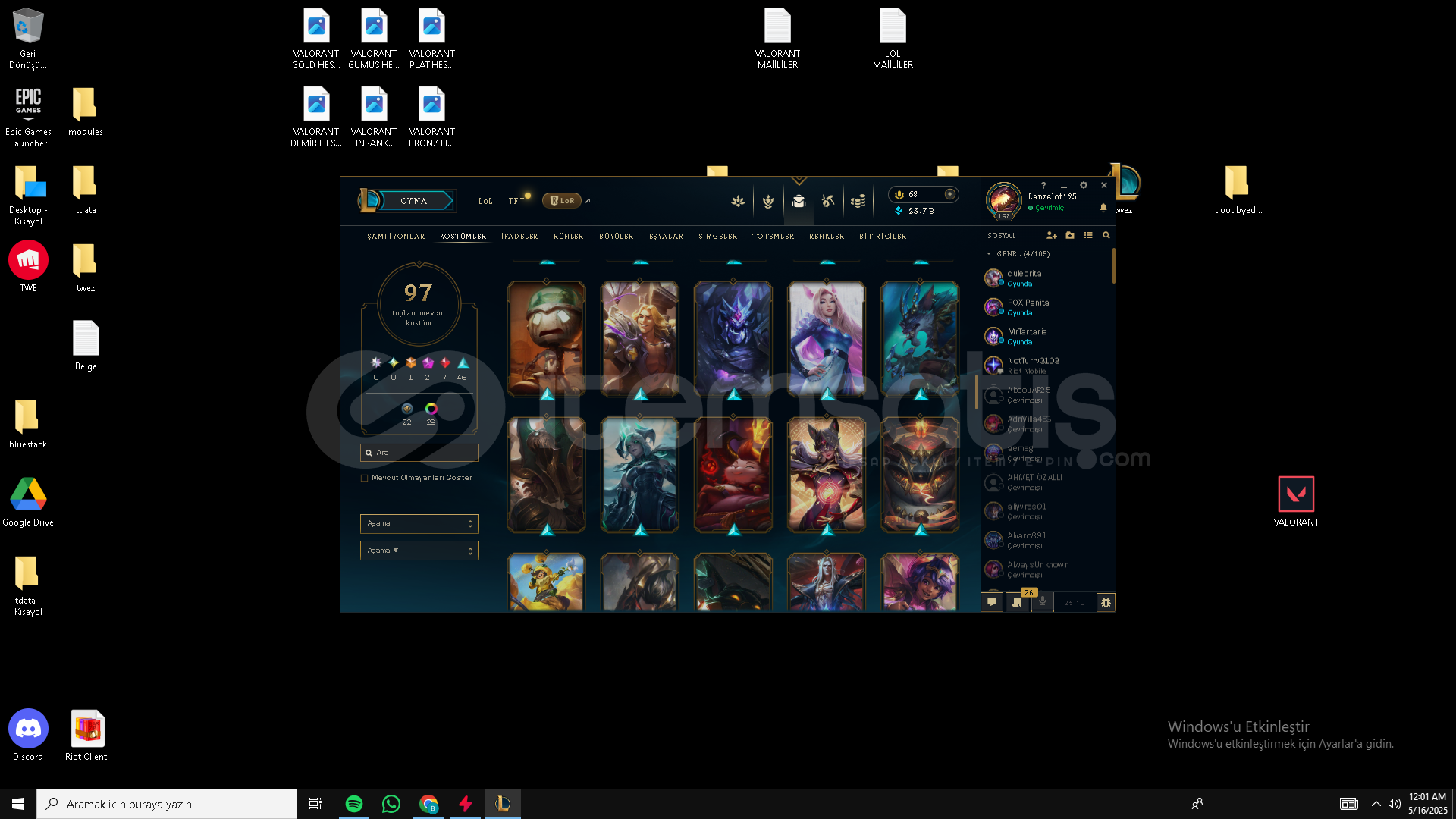Open the first Aşama dropdown
The height and width of the screenshot is (819, 1456).
click(x=419, y=523)
